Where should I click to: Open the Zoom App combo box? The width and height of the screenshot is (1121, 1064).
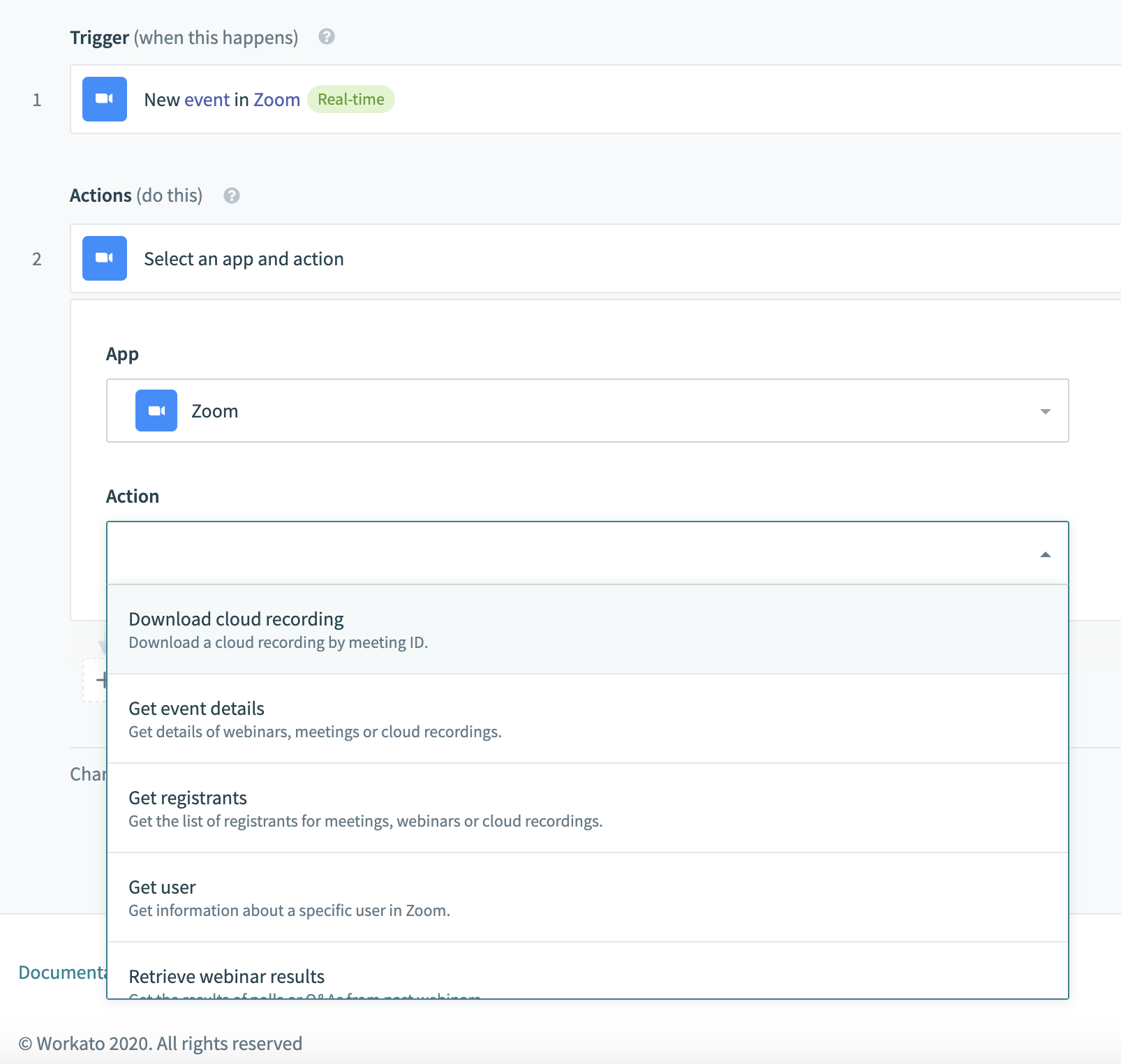click(587, 411)
